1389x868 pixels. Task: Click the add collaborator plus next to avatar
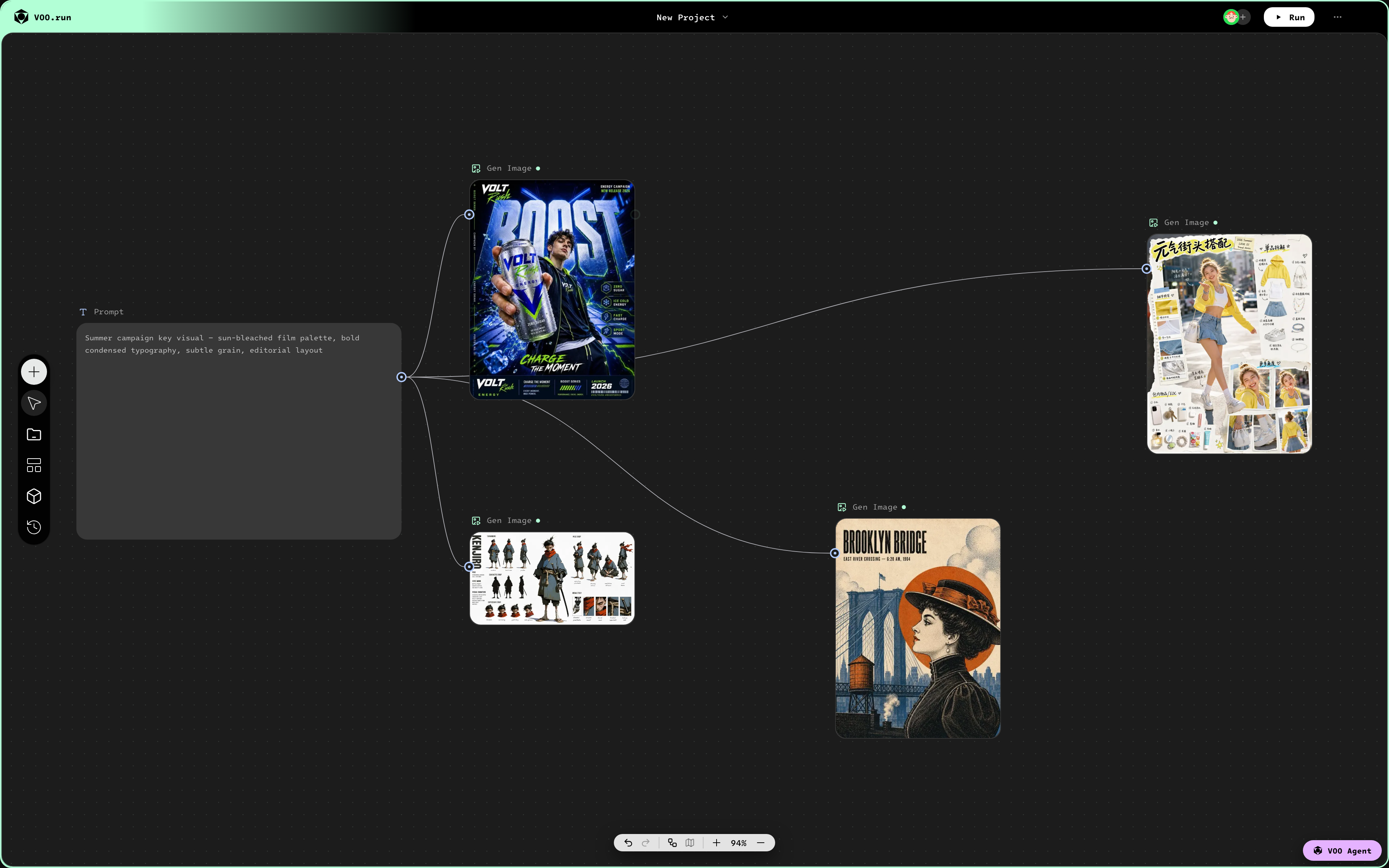point(1243,17)
